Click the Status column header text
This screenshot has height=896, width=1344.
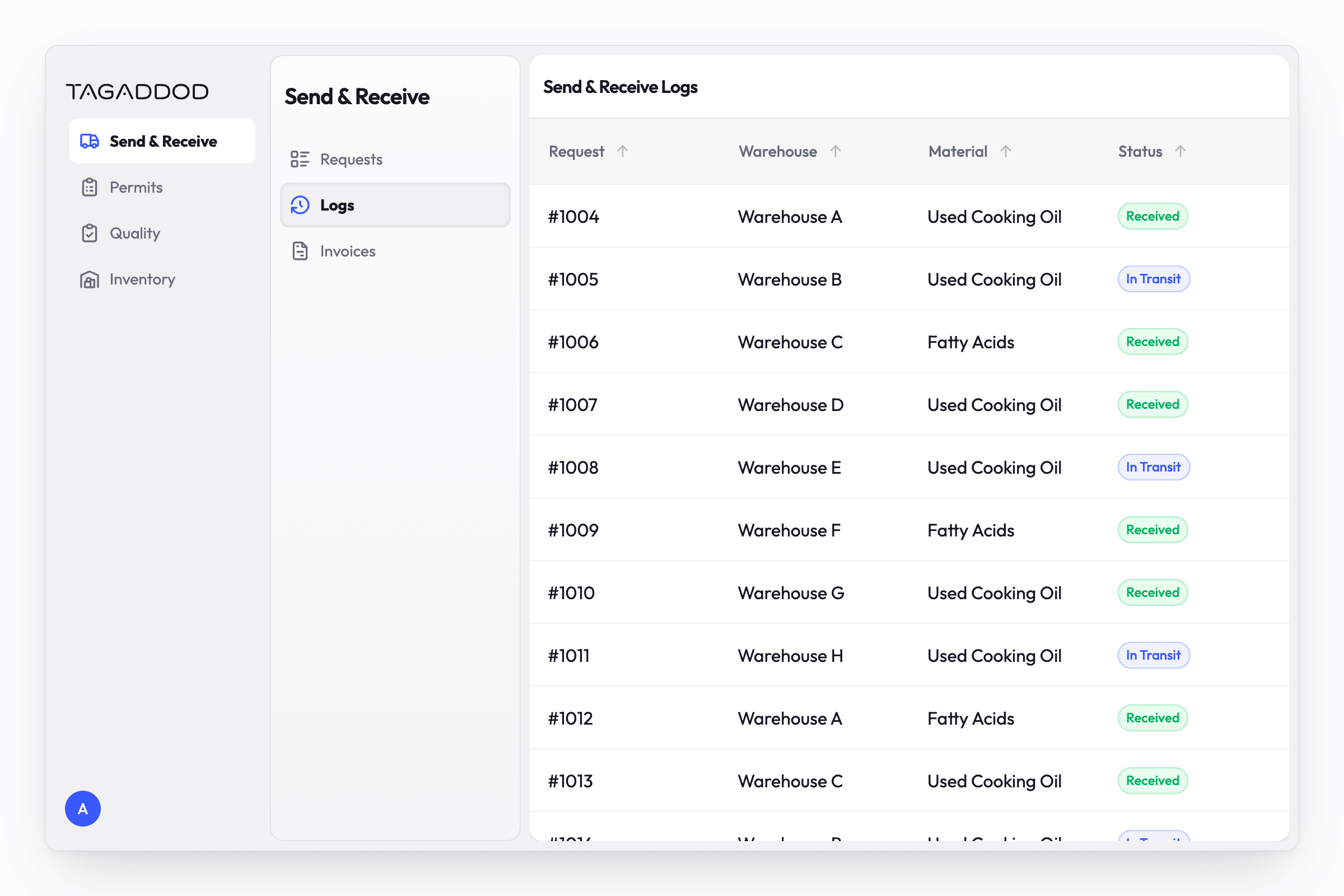click(x=1140, y=151)
